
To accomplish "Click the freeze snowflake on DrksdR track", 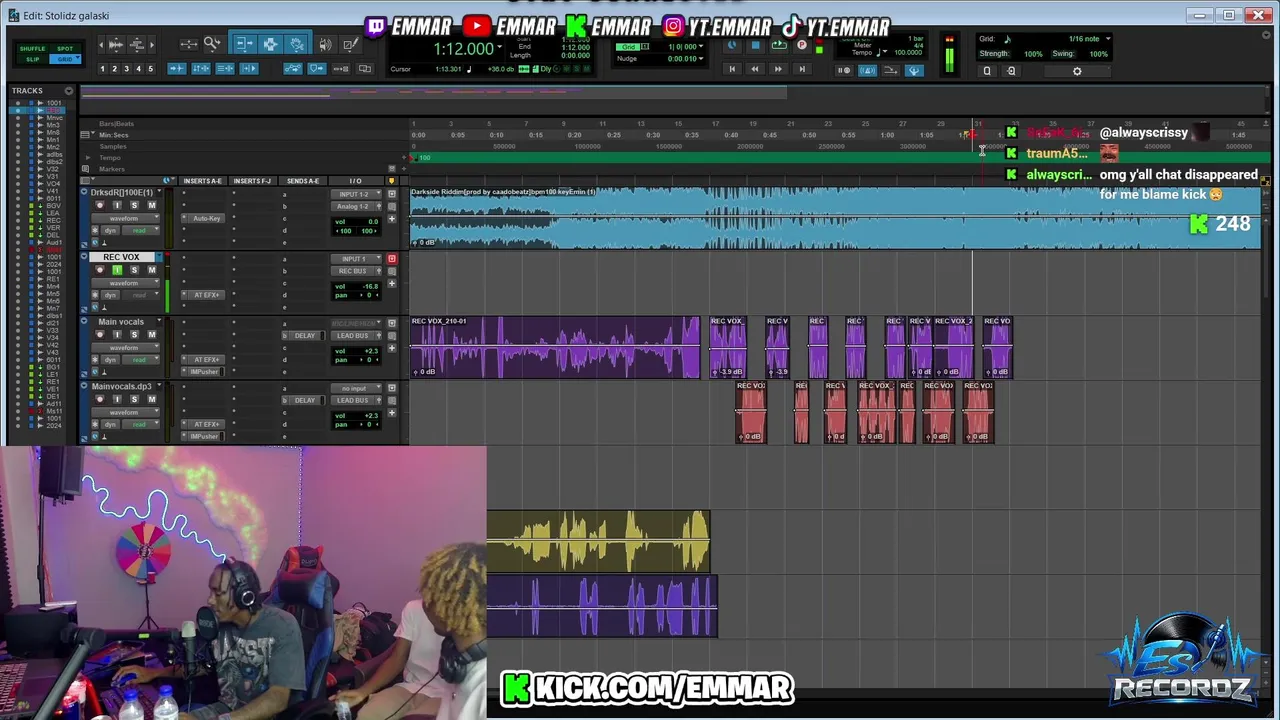I will coord(95,230).
